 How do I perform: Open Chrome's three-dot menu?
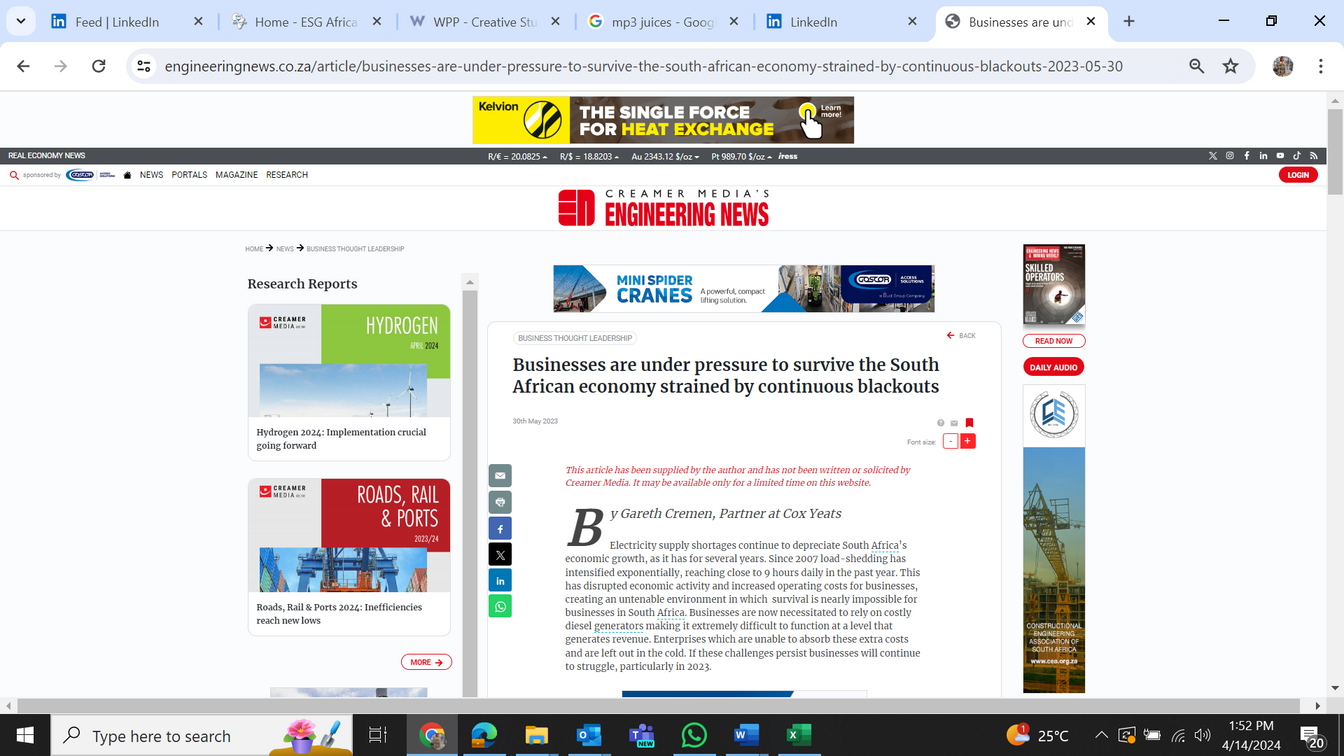coord(1319,66)
